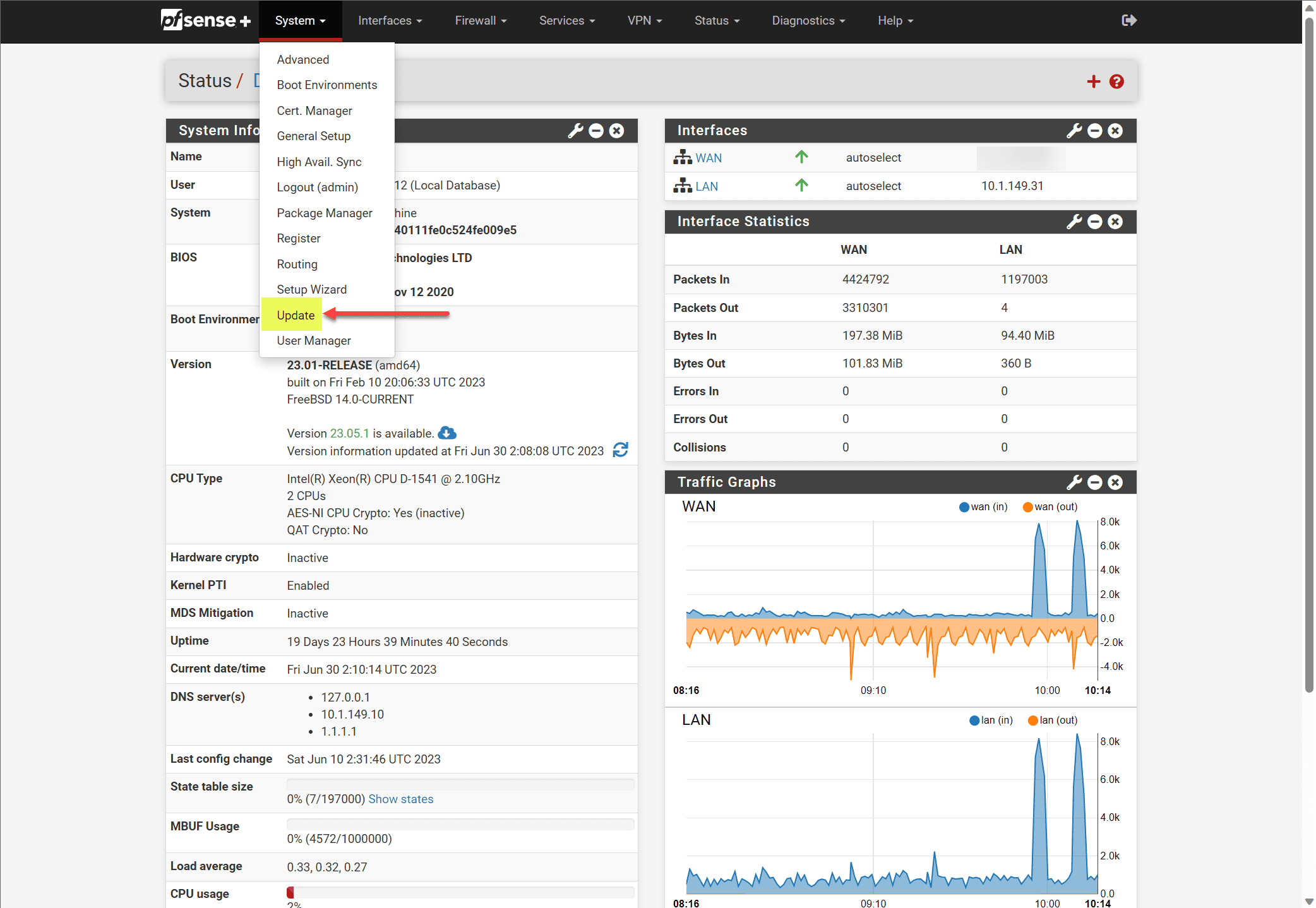Minimize the System Information widget
Screen dimensions: 1316x908
[x=596, y=131]
